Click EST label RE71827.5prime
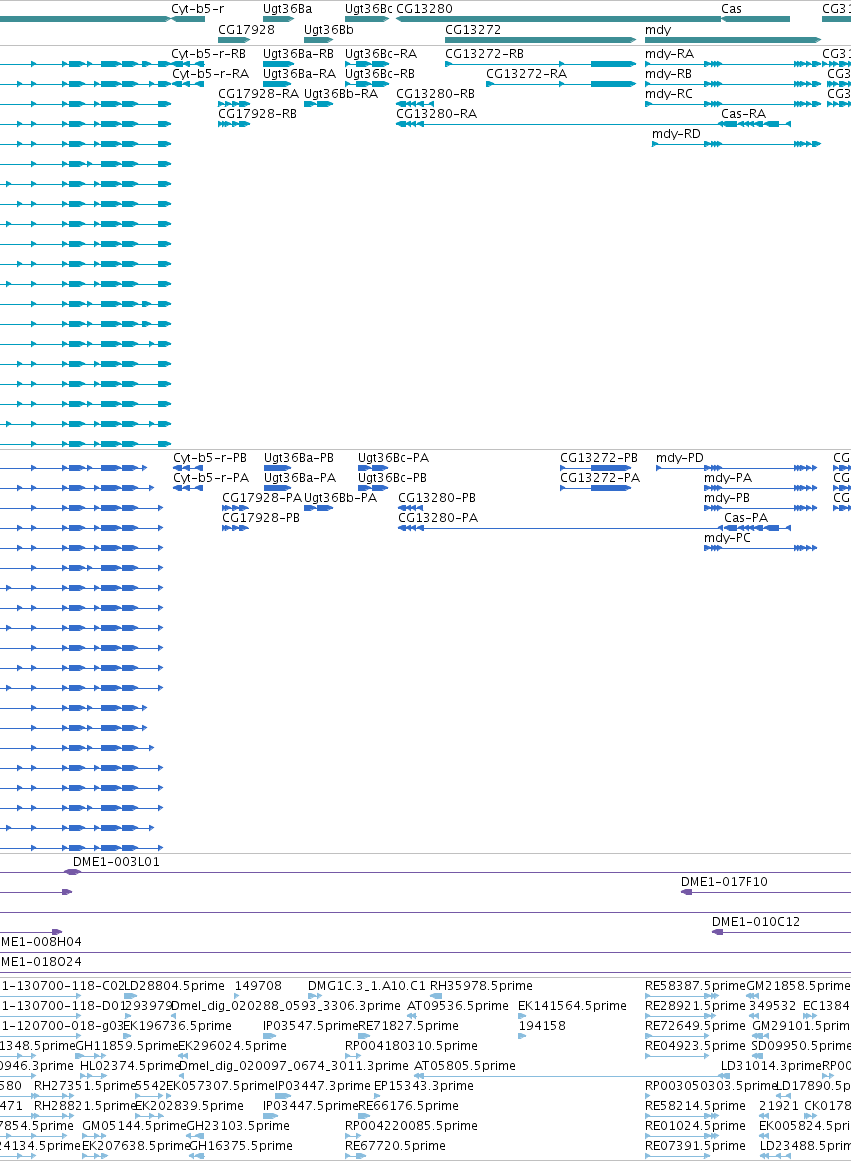Screen dimensions: 851x1161 pyautogui.click(x=408, y=1026)
